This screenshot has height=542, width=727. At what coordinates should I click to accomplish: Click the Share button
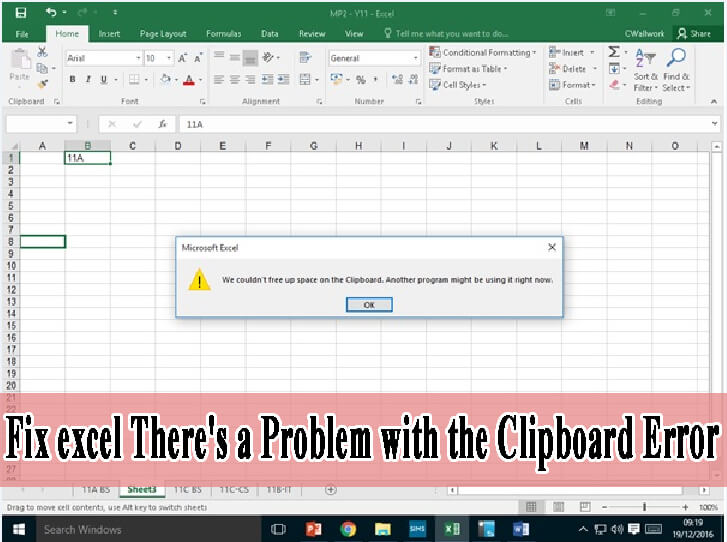(x=694, y=34)
